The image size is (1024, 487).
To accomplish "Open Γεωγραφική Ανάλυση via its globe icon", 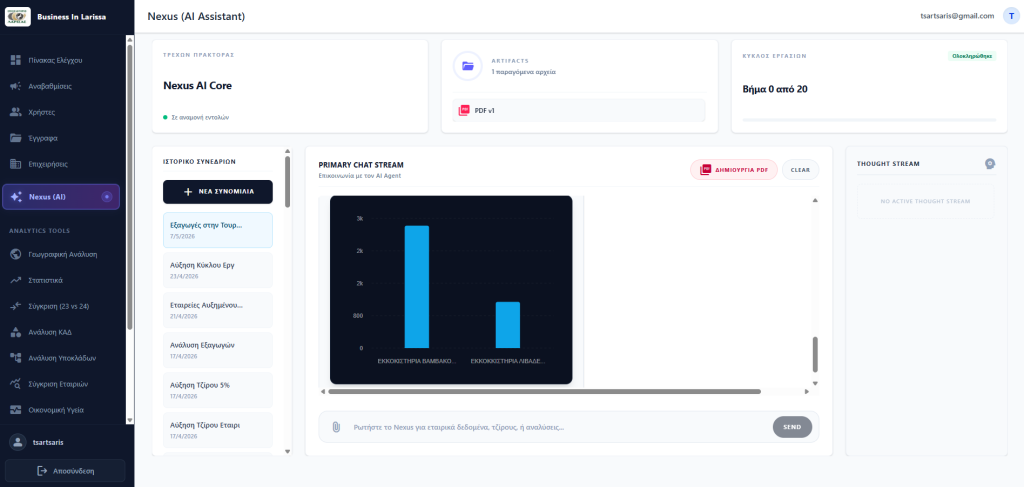I will pyautogui.click(x=16, y=255).
